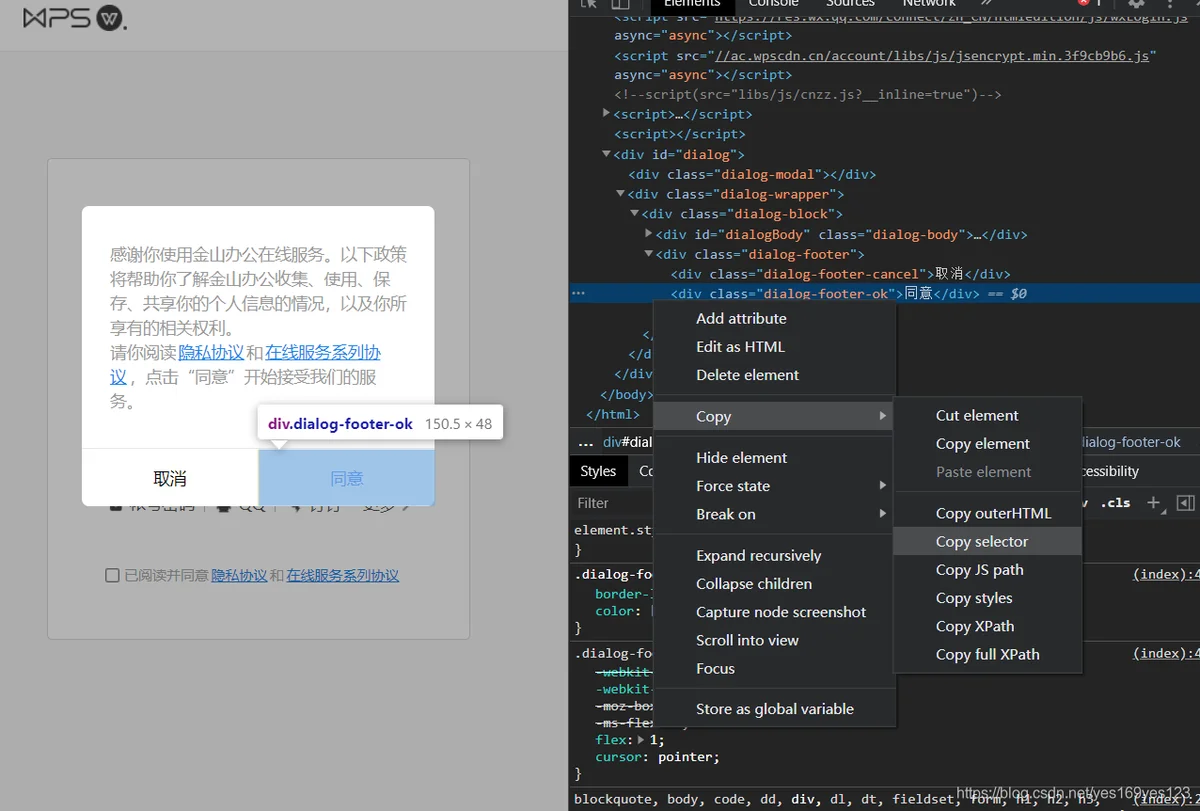The height and width of the screenshot is (811, 1200).
Task: Select Copy styles
Action: coord(988,598)
